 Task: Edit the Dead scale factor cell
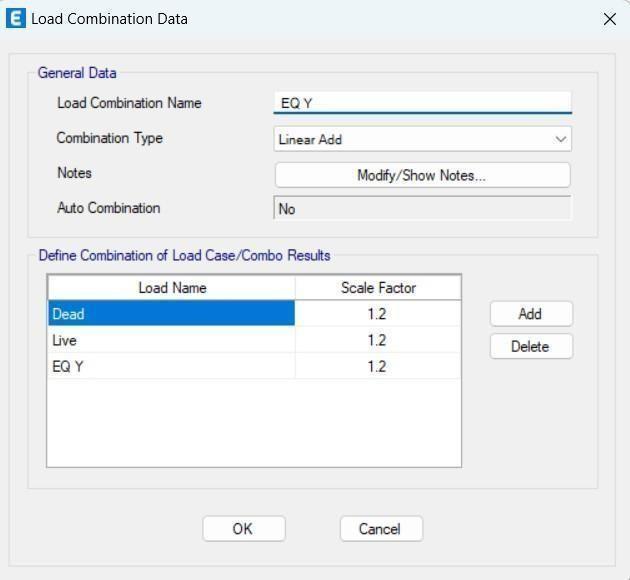click(x=378, y=313)
